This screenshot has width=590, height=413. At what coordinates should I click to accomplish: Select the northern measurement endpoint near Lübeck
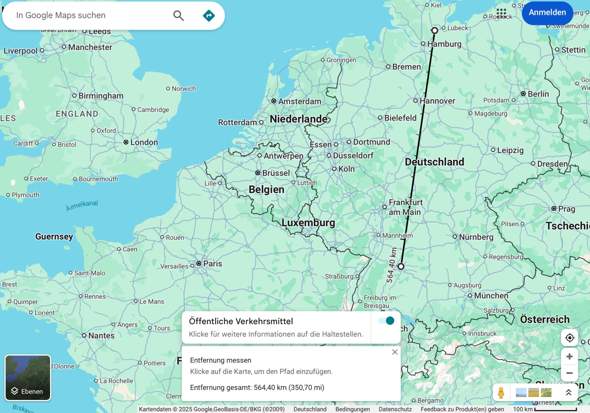435,30
